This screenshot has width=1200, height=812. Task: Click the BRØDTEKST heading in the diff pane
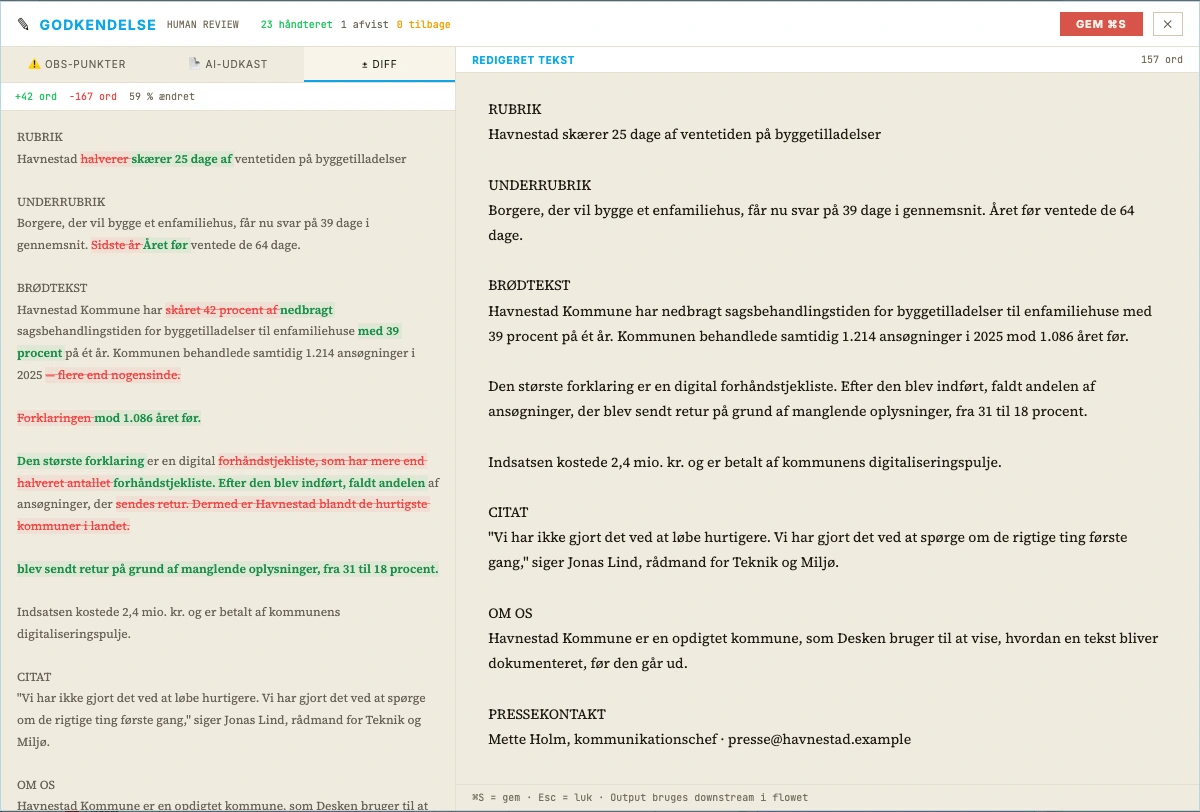click(x=53, y=288)
